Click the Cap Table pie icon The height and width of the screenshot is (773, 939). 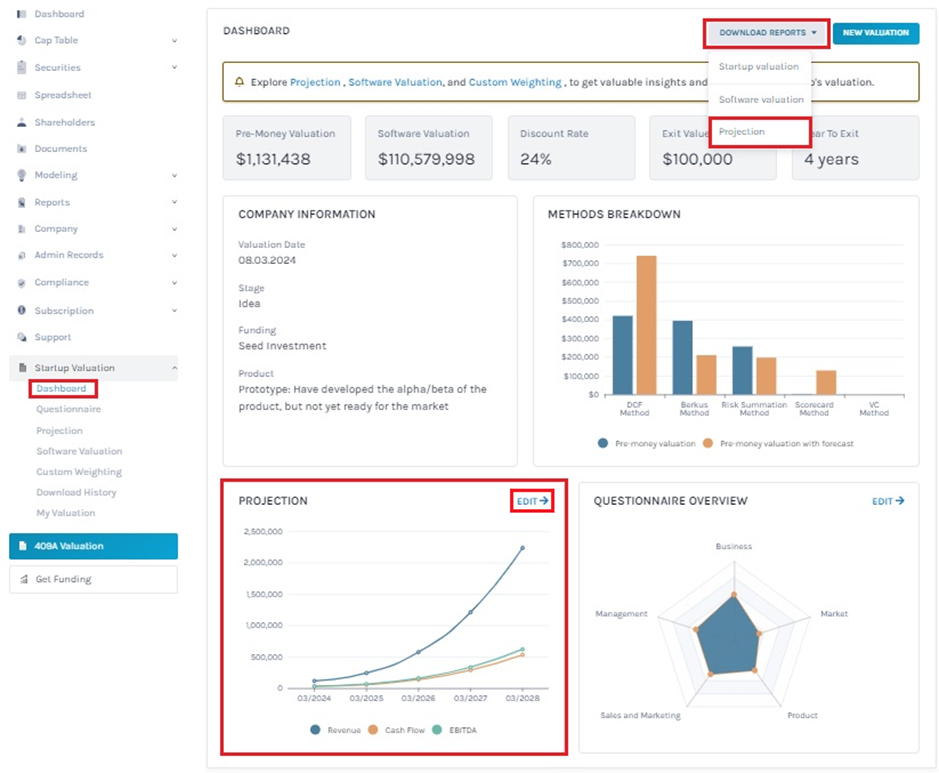22,40
